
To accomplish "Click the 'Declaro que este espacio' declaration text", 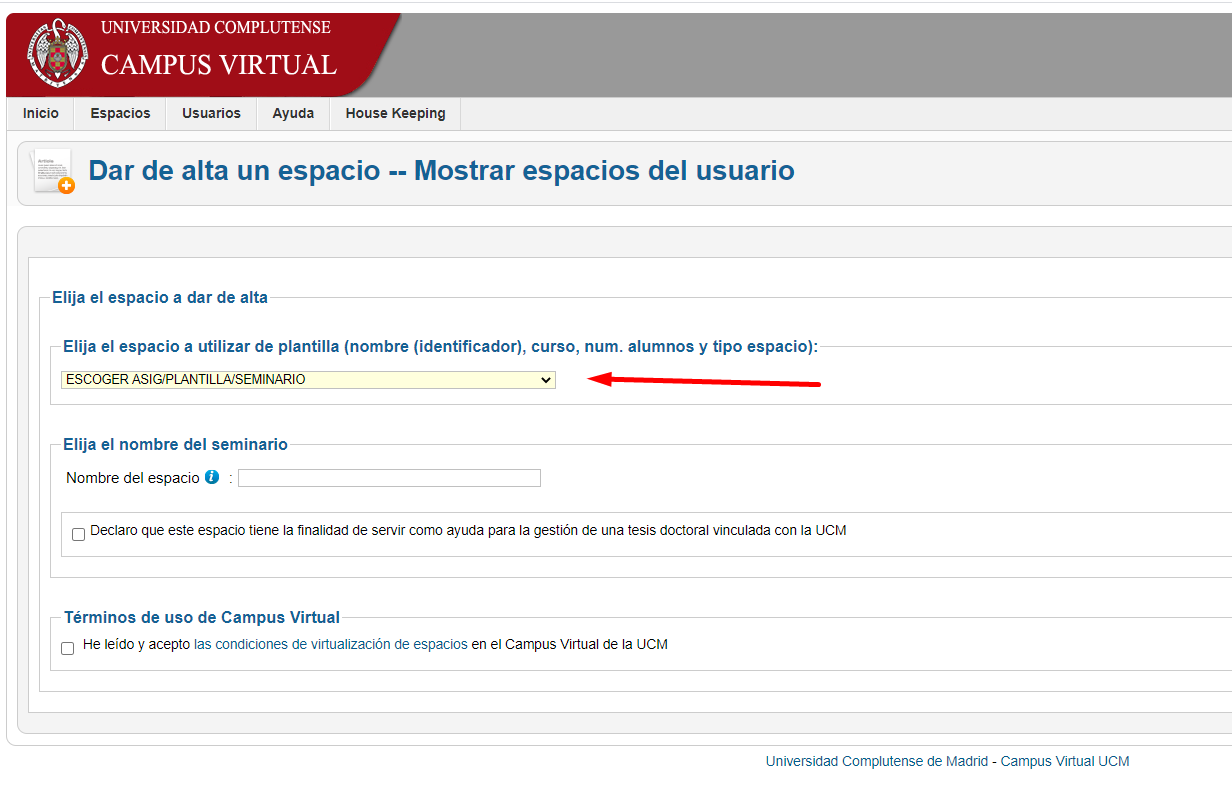I will pyautogui.click(x=468, y=531).
